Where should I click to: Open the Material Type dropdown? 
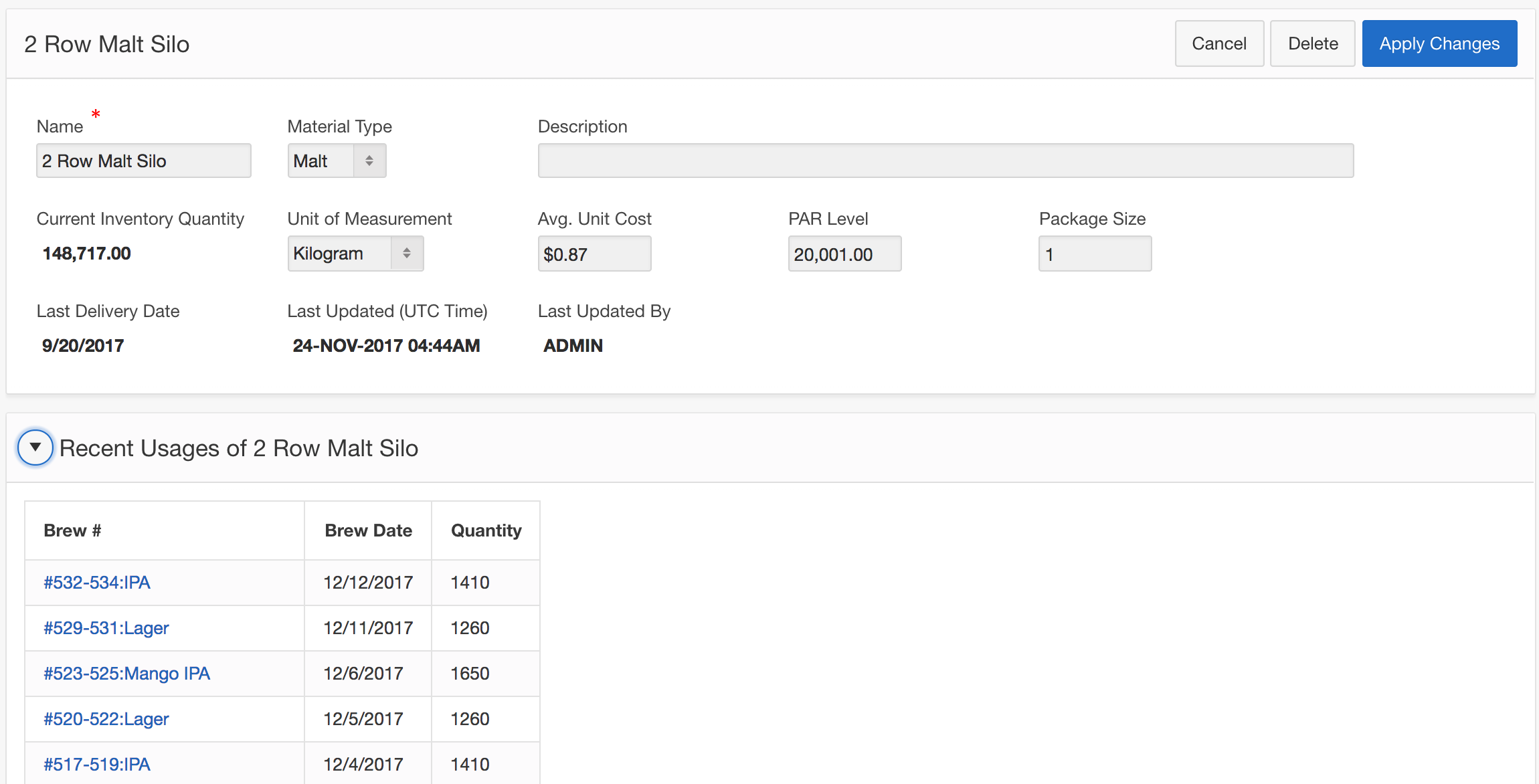click(x=337, y=161)
